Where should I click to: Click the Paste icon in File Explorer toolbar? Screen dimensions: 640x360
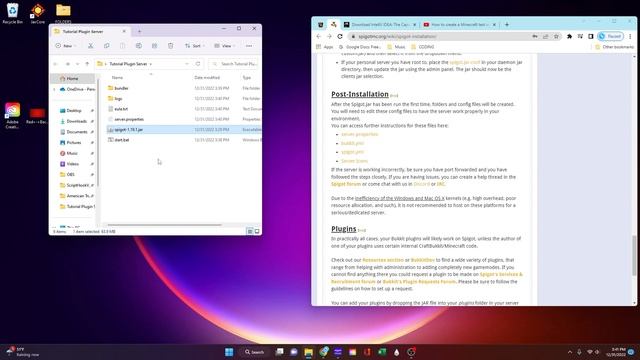tap(122, 46)
